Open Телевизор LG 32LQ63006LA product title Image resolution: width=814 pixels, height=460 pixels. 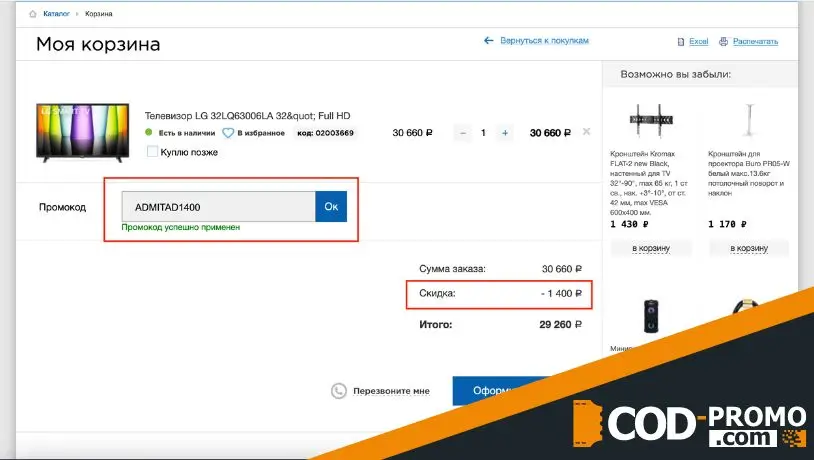tap(247, 116)
